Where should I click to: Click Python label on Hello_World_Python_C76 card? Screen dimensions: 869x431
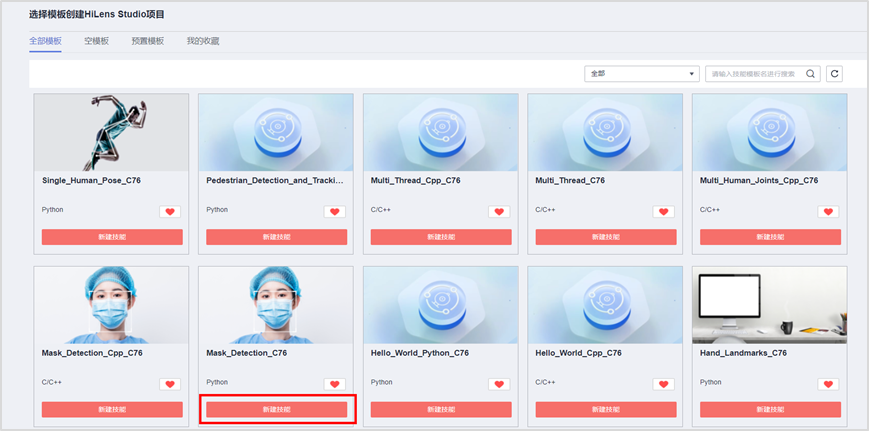tap(381, 382)
